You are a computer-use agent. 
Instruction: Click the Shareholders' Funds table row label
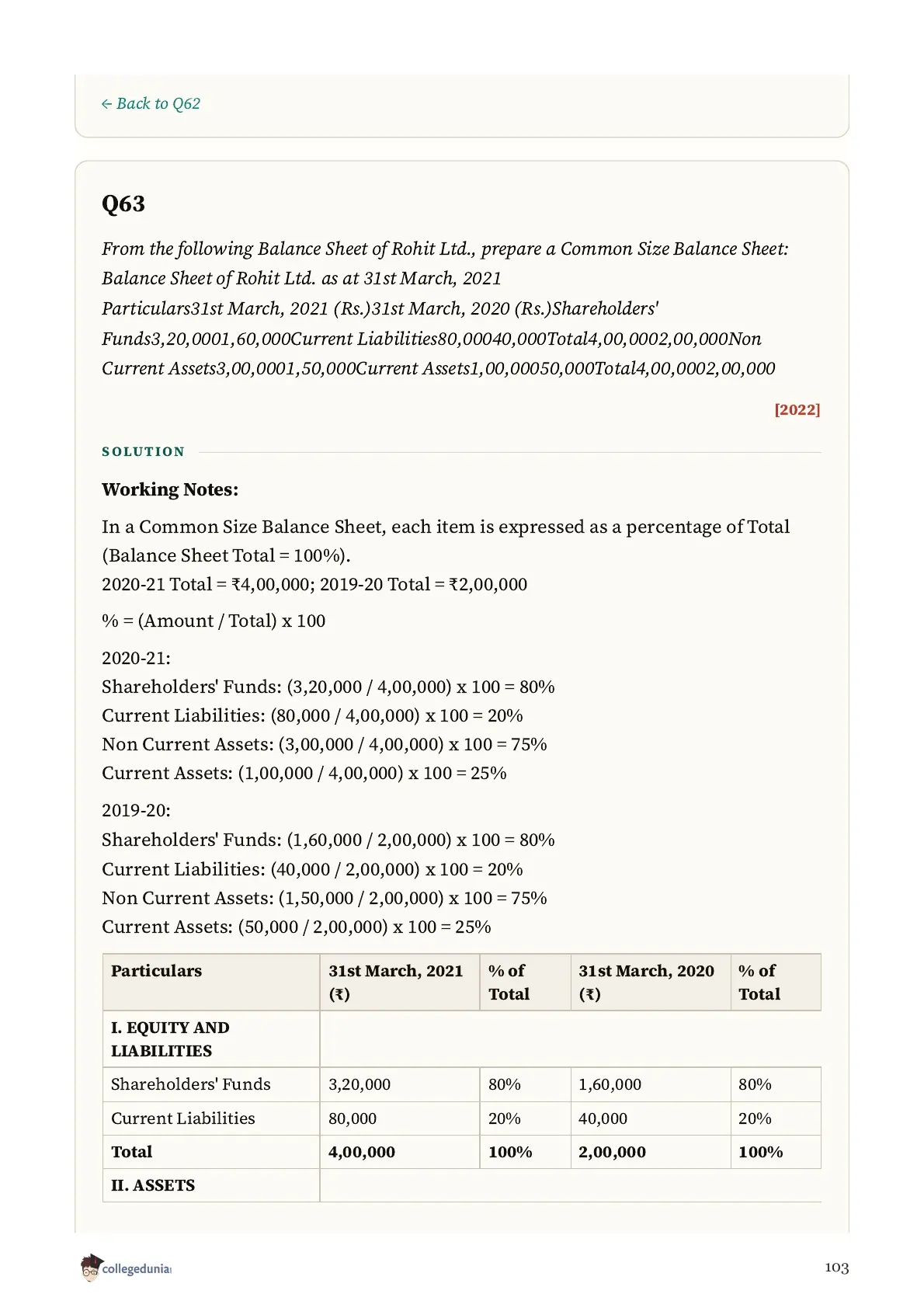click(191, 1084)
